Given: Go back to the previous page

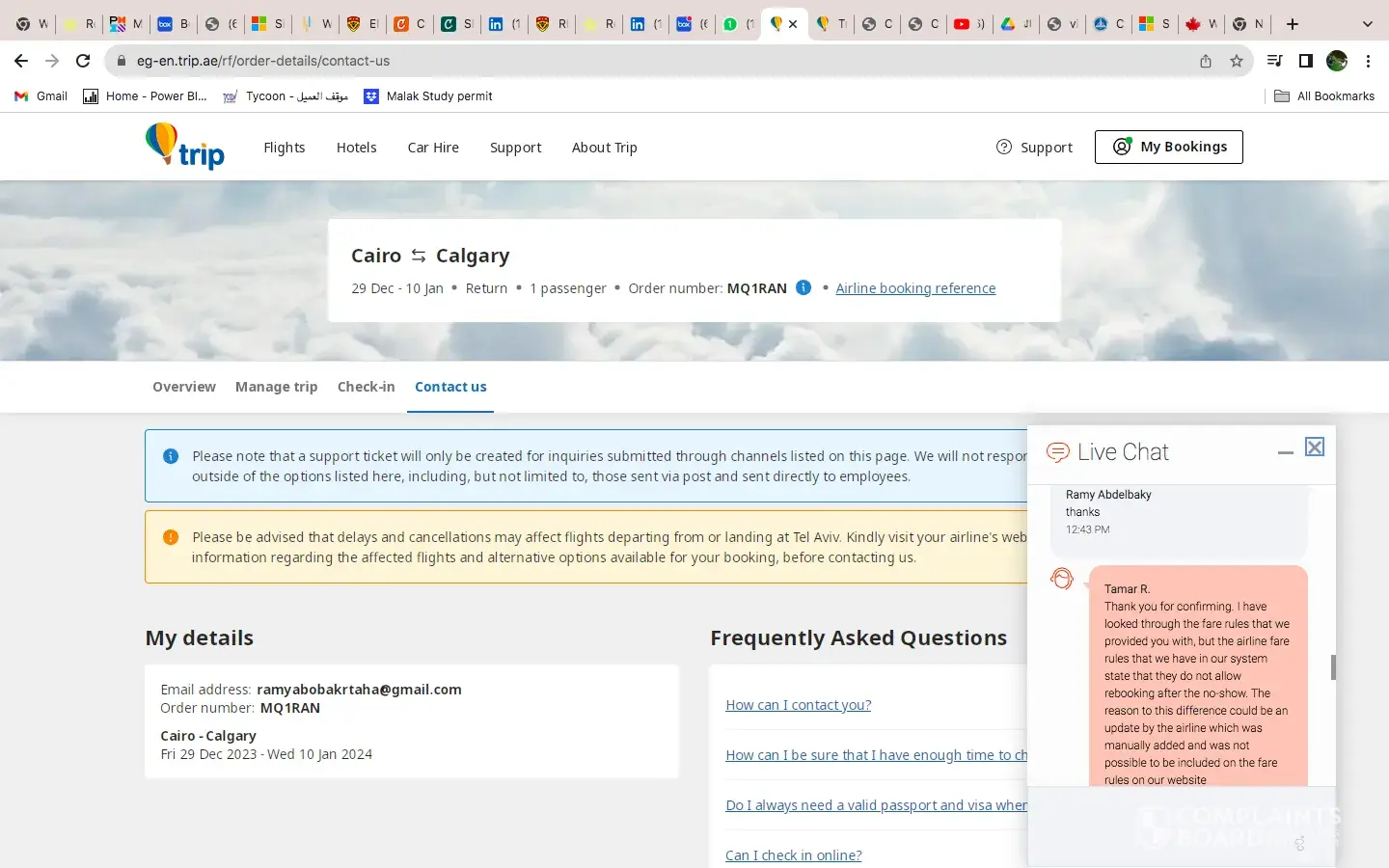Looking at the screenshot, I should (21, 61).
